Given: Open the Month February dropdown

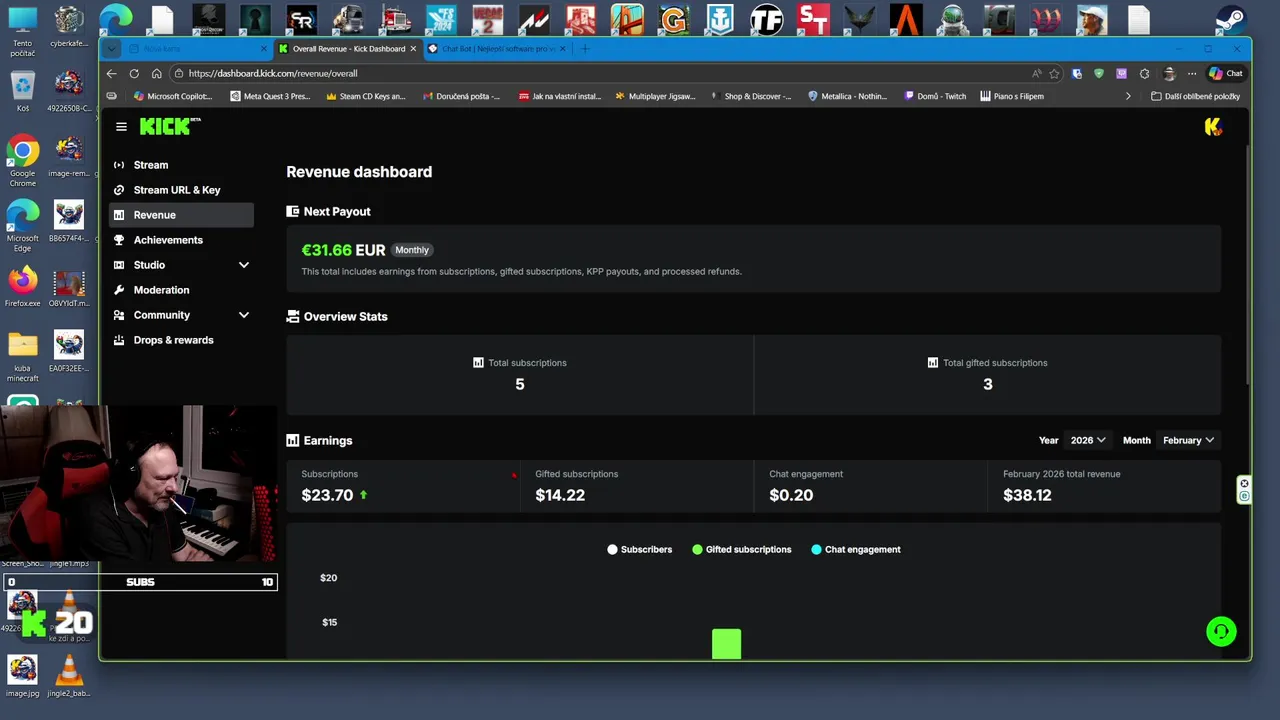Looking at the screenshot, I should (x=1188, y=440).
